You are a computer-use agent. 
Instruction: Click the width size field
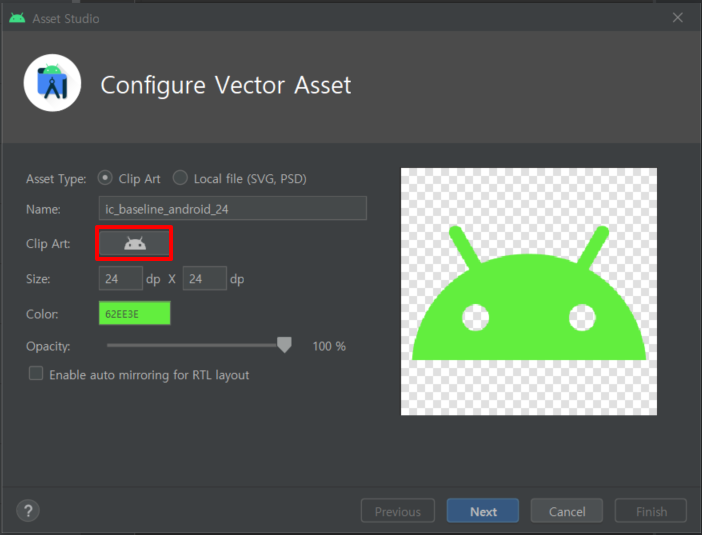[x=121, y=278]
